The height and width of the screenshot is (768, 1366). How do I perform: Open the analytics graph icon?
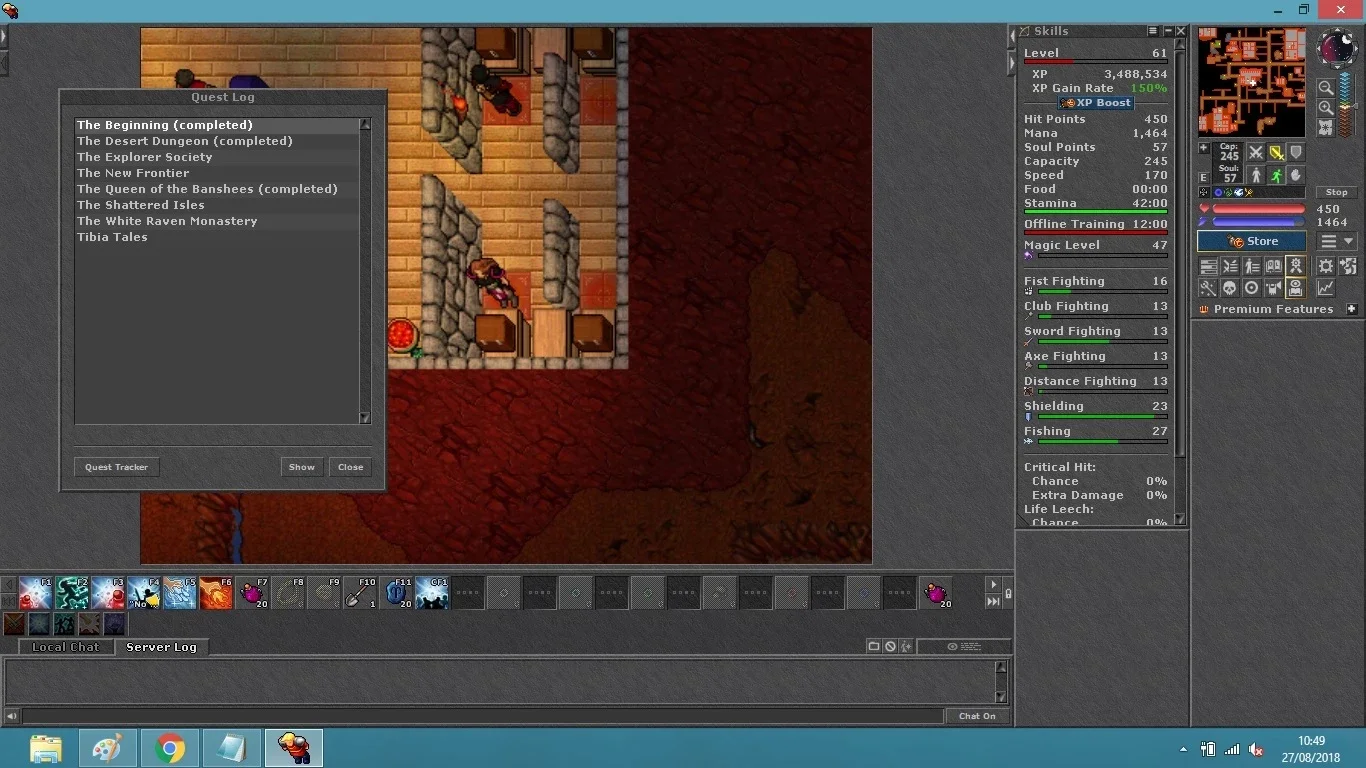tap(1325, 289)
